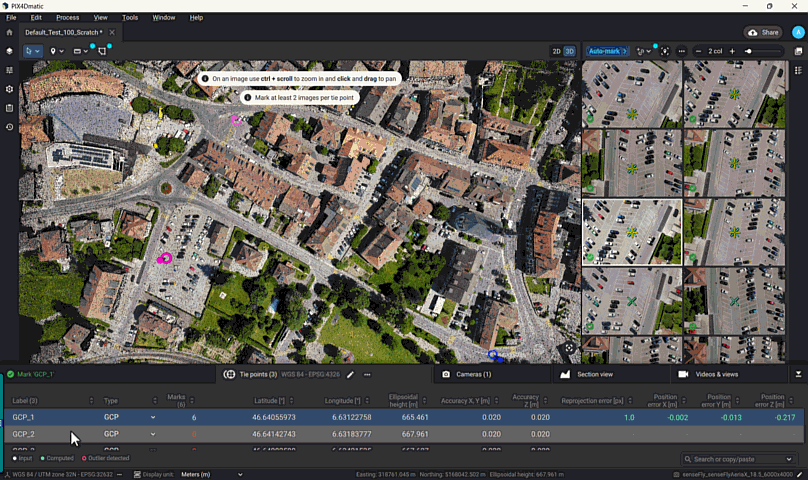Expand the Type dropdown for GCP_2
This screenshot has width=808, height=480.
(x=153, y=434)
